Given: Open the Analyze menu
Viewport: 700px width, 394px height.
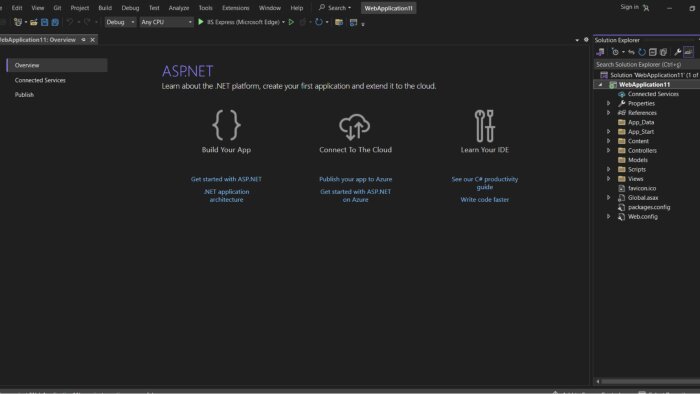Looking at the screenshot, I should point(179,8).
